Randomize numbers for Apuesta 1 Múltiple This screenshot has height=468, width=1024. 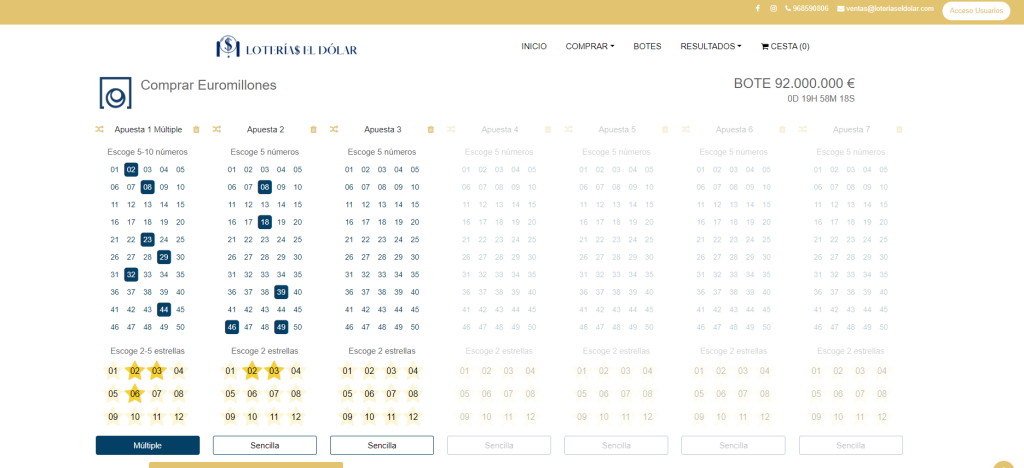[x=99, y=129]
